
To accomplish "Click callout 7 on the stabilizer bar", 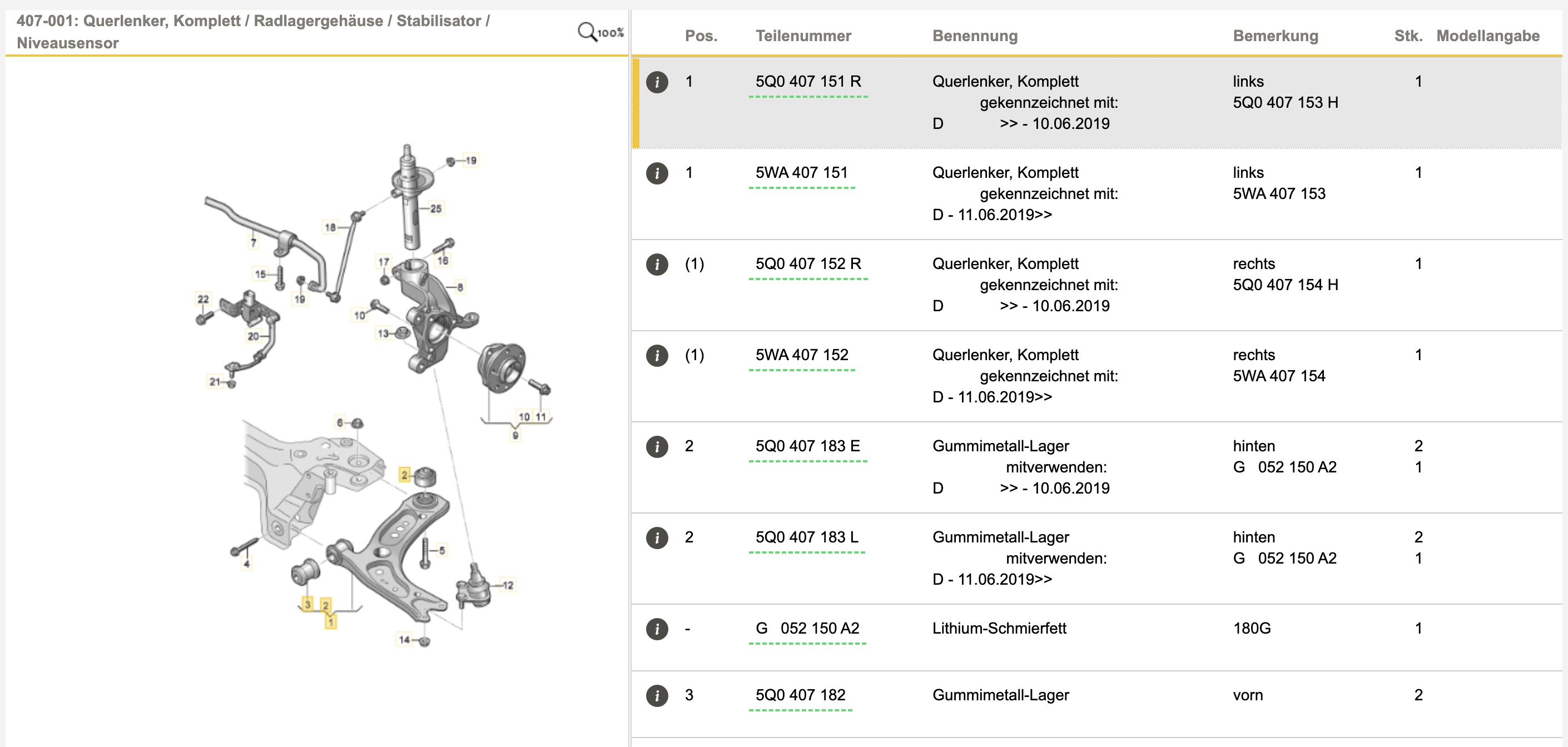I will click(x=253, y=243).
